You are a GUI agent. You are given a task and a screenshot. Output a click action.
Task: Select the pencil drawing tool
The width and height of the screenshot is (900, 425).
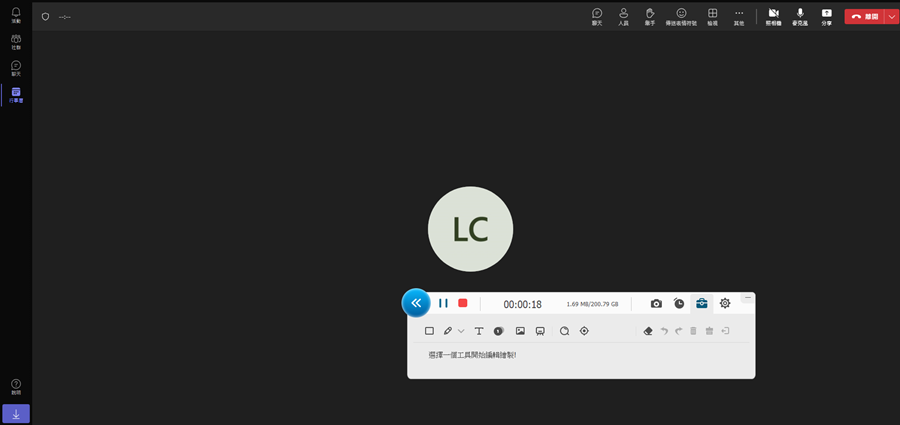click(x=448, y=331)
